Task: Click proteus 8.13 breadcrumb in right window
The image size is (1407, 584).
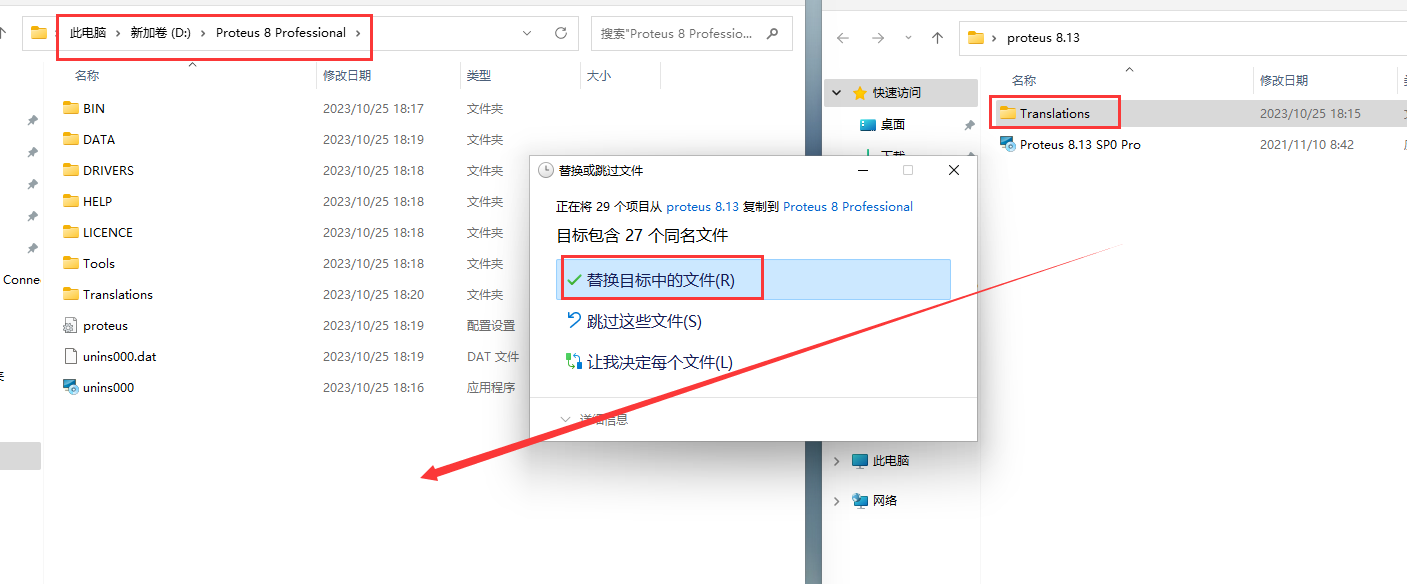Action: (1043, 38)
